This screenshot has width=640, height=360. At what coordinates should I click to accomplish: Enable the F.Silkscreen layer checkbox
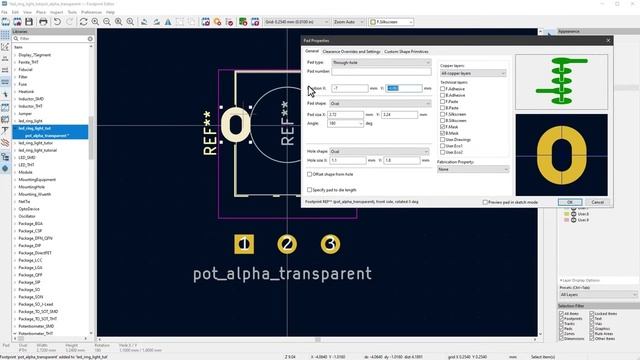[442, 114]
